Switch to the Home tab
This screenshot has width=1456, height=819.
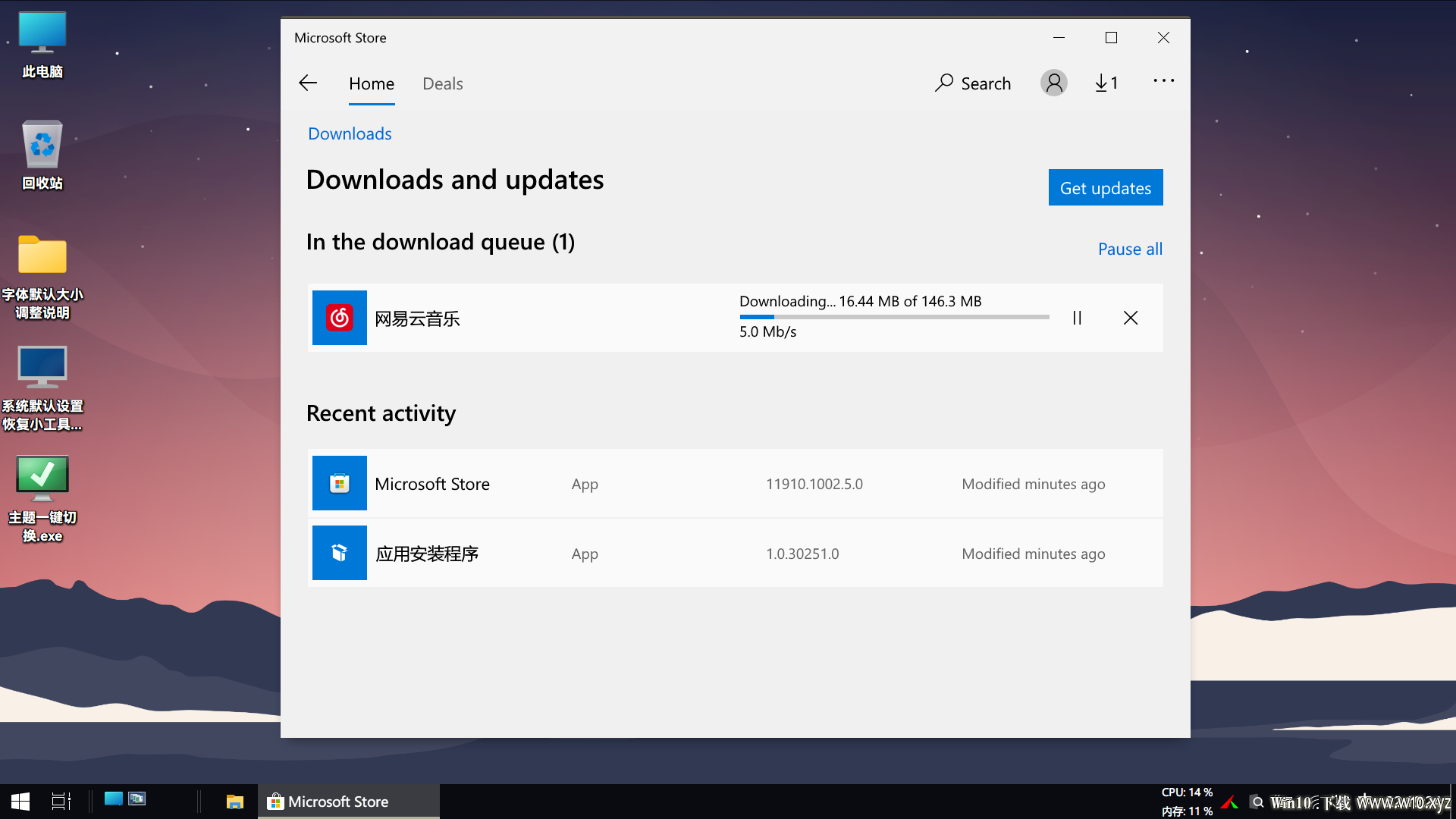pyautogui.click(x=372, y=83)
